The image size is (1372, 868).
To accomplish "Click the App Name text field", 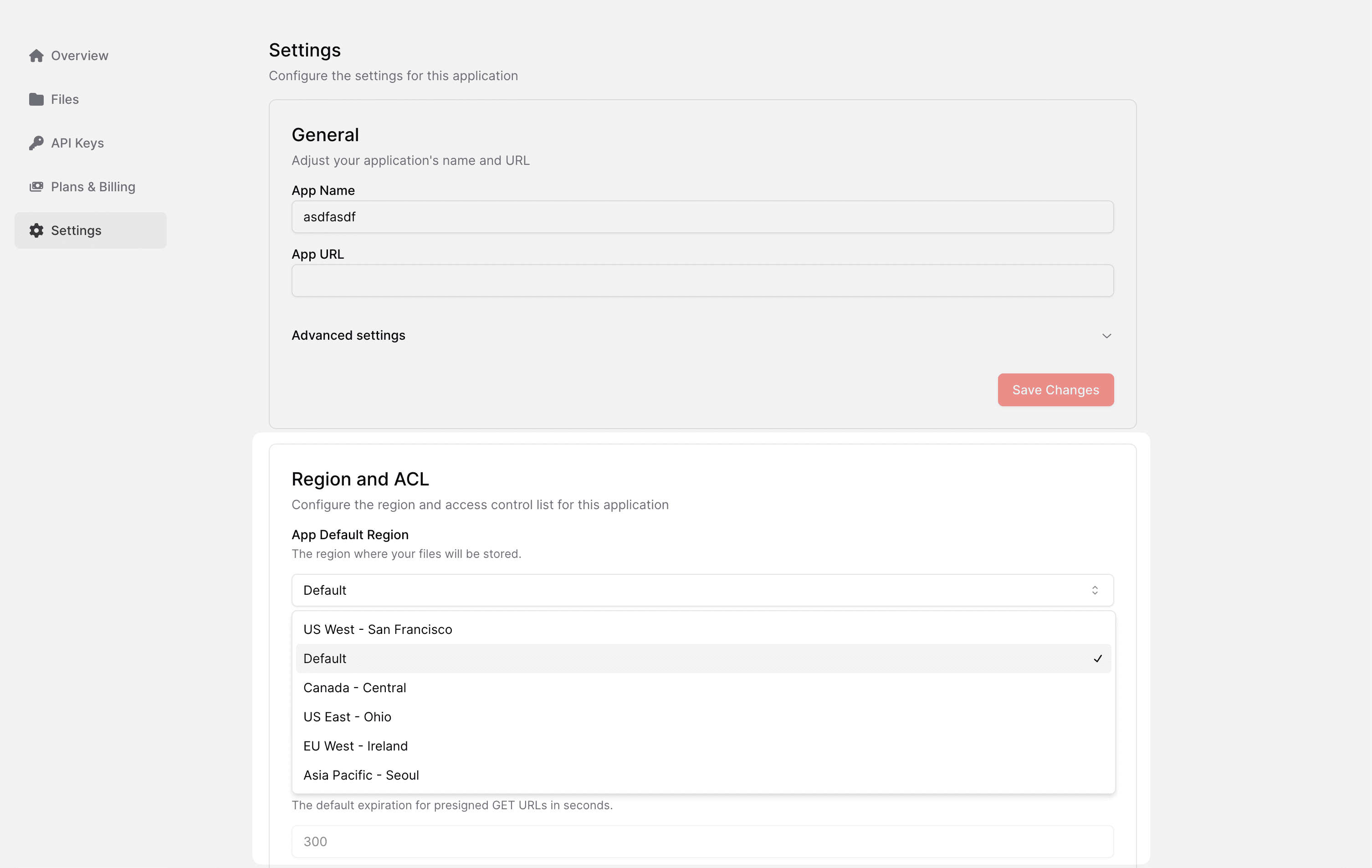I will pos(702,217).
